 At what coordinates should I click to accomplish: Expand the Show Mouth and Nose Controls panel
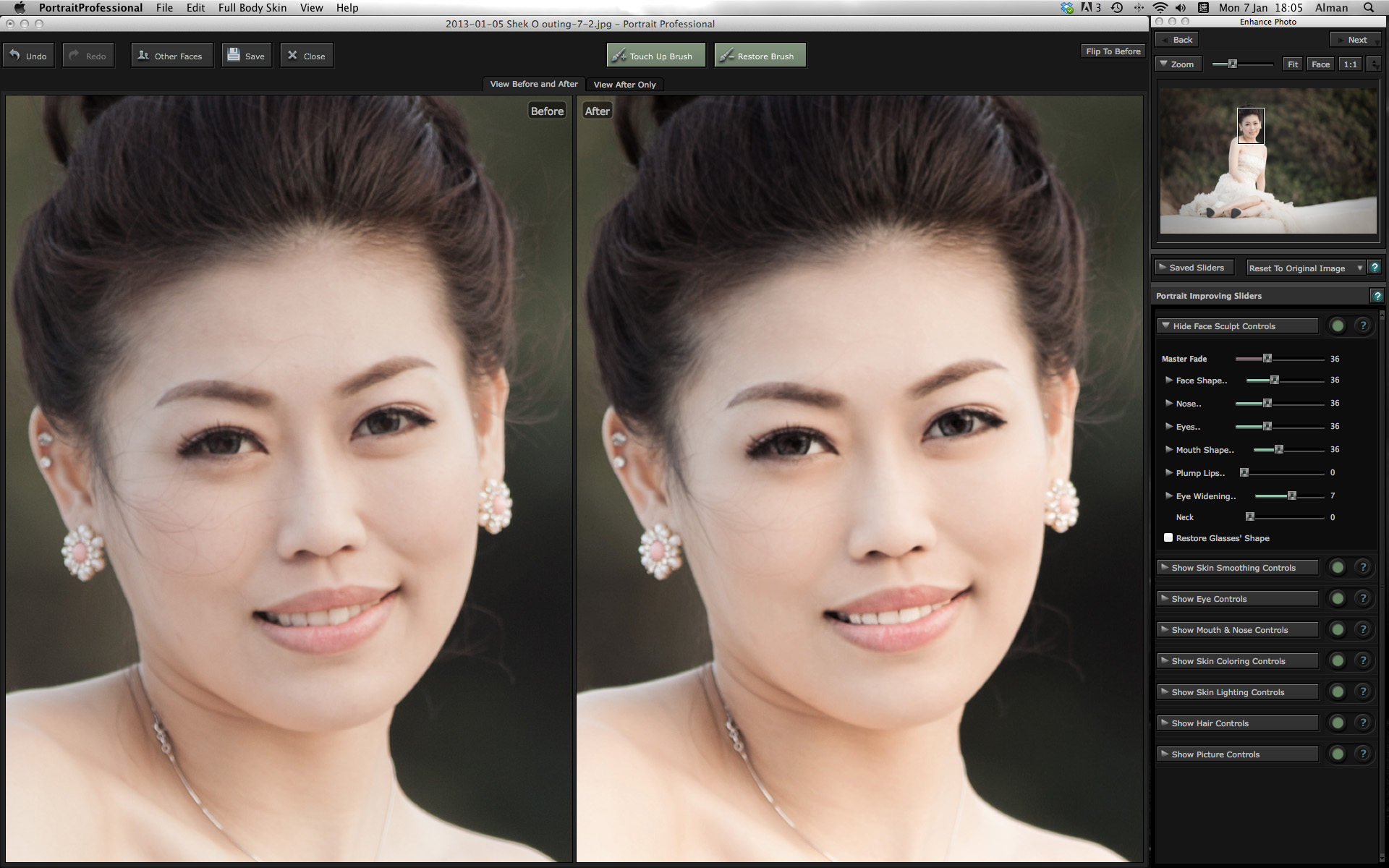pos(1239,630)
